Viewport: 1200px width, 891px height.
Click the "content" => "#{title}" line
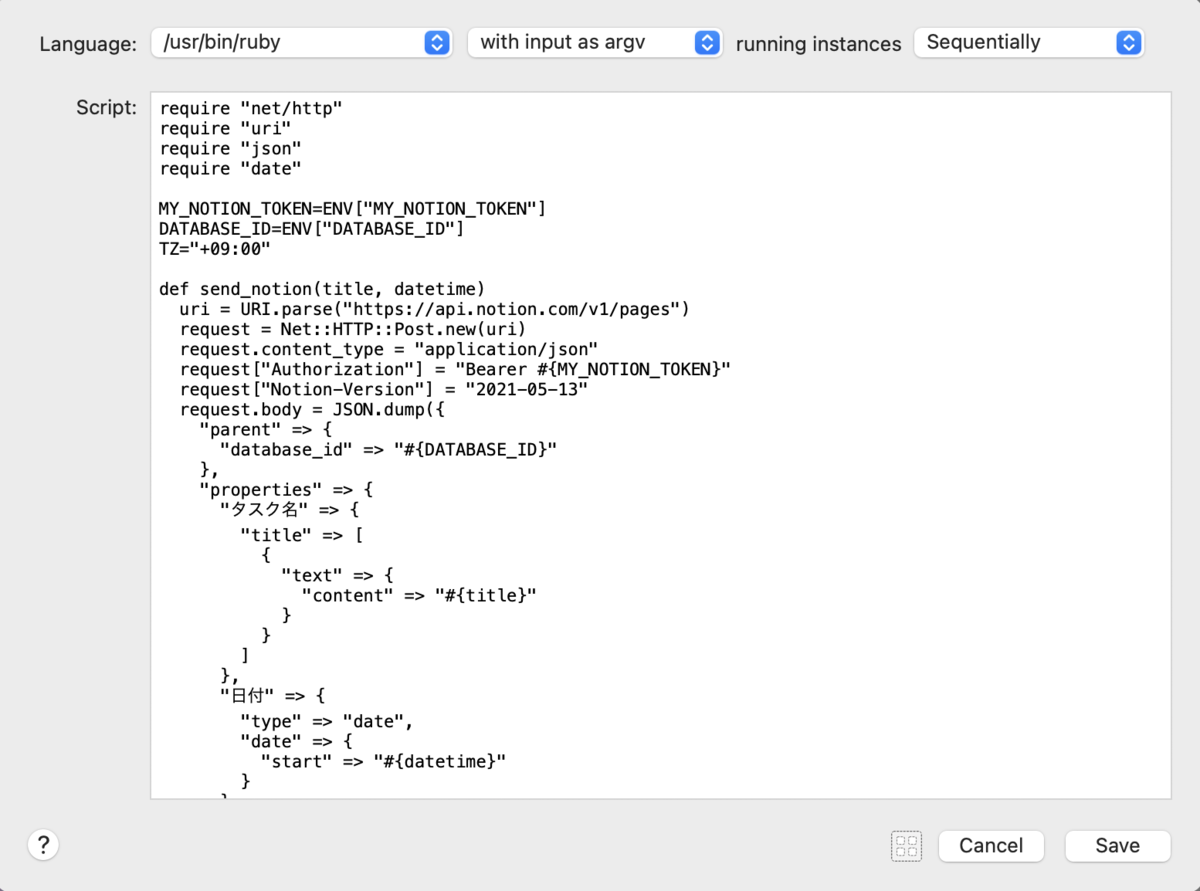click(x=420, y=595)
